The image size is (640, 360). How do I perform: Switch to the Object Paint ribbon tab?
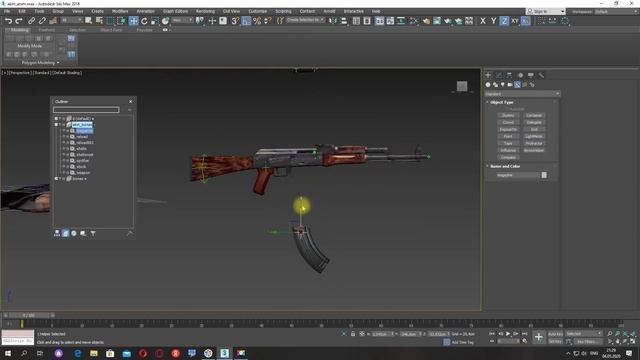[x=111, y=30]
